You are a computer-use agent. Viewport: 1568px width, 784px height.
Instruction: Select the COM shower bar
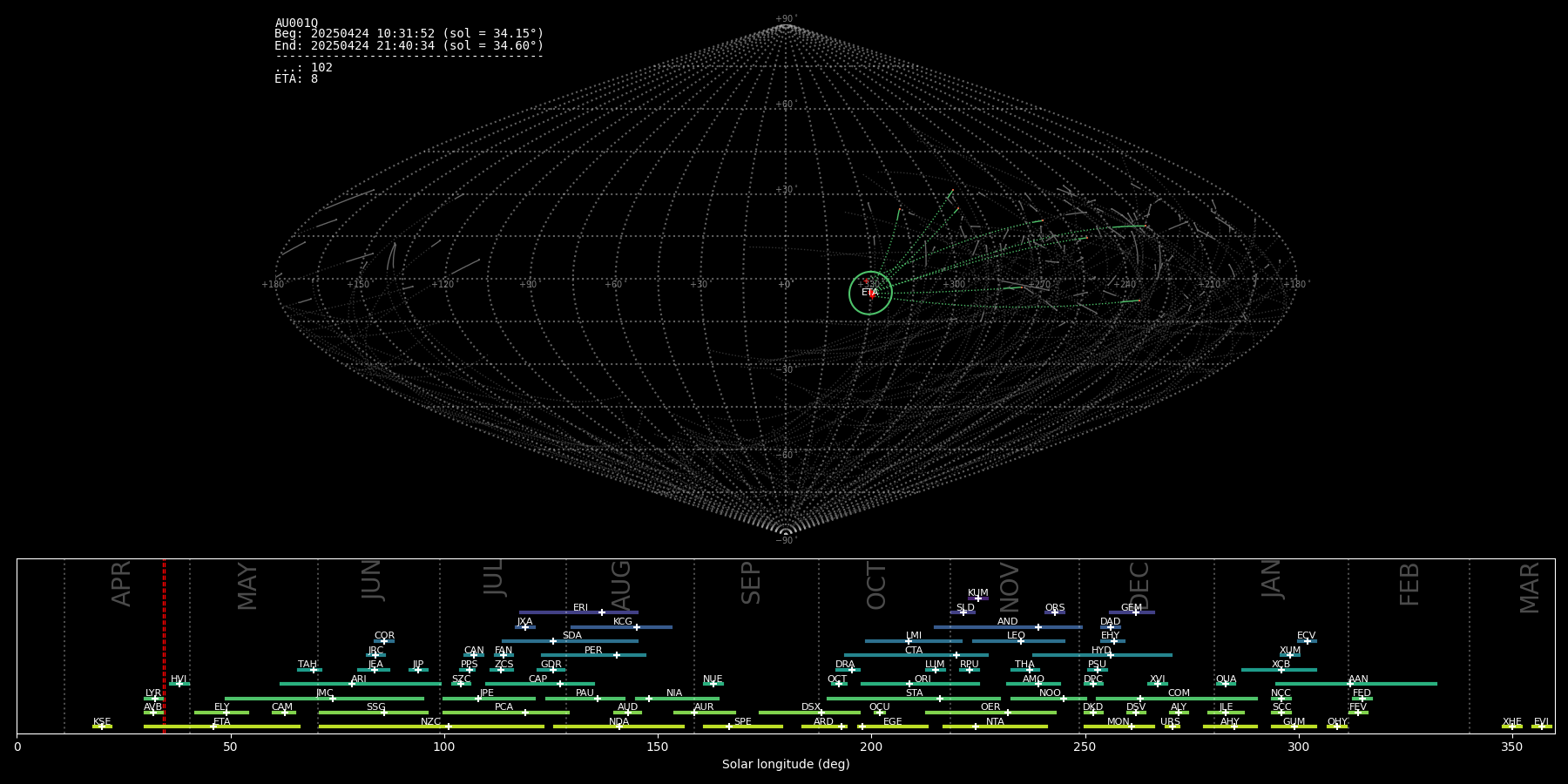click(1177, 699)
